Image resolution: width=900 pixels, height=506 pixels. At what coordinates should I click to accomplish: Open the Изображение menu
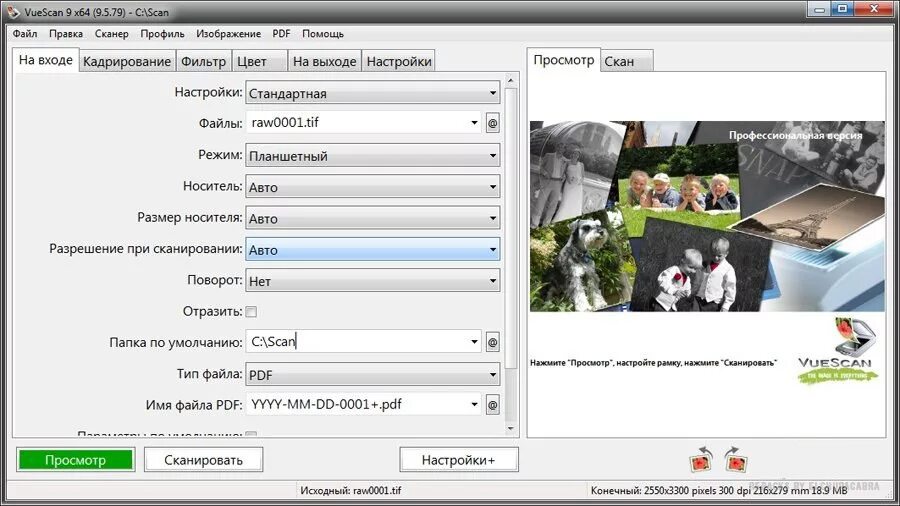tap(228, 34)
